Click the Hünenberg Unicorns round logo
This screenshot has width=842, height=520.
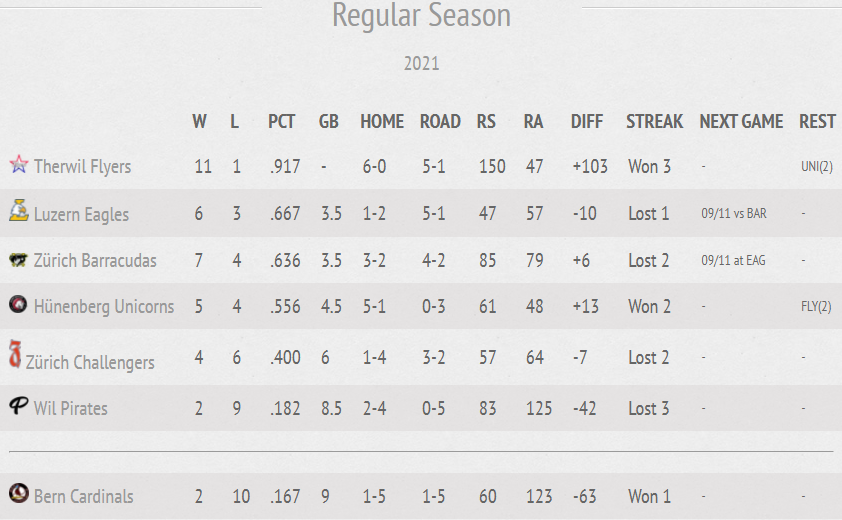(x=18, y=304)
